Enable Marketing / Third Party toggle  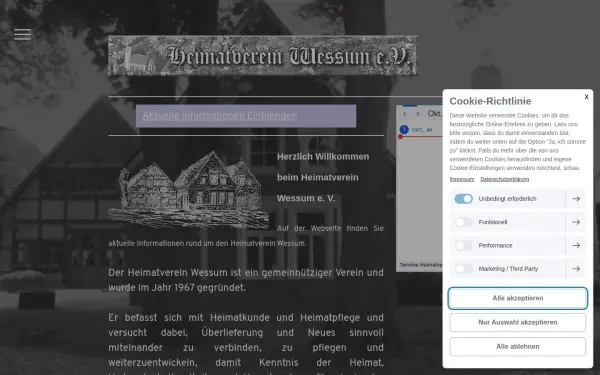pyautogui.click(x=463, y=269)
